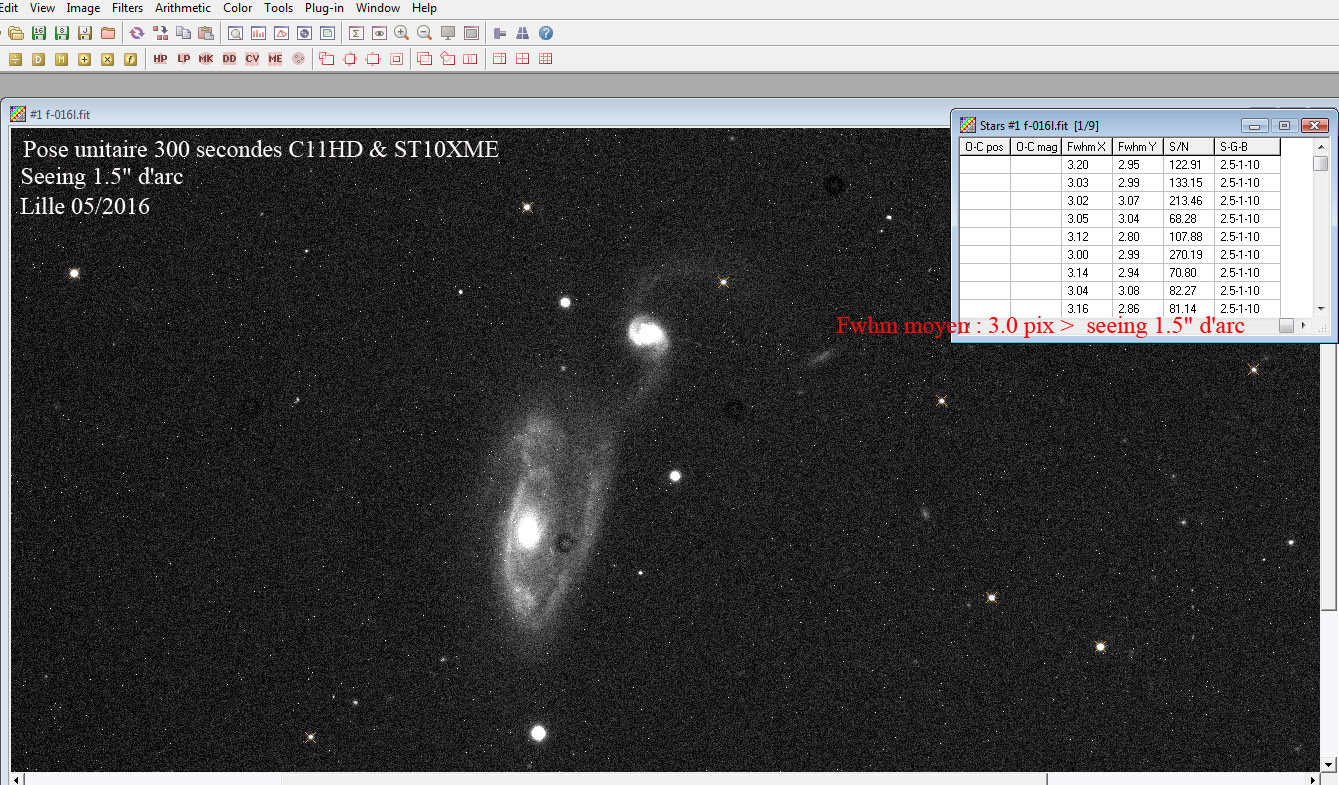Sort by the Fwhm X column header

(1088, 147)
